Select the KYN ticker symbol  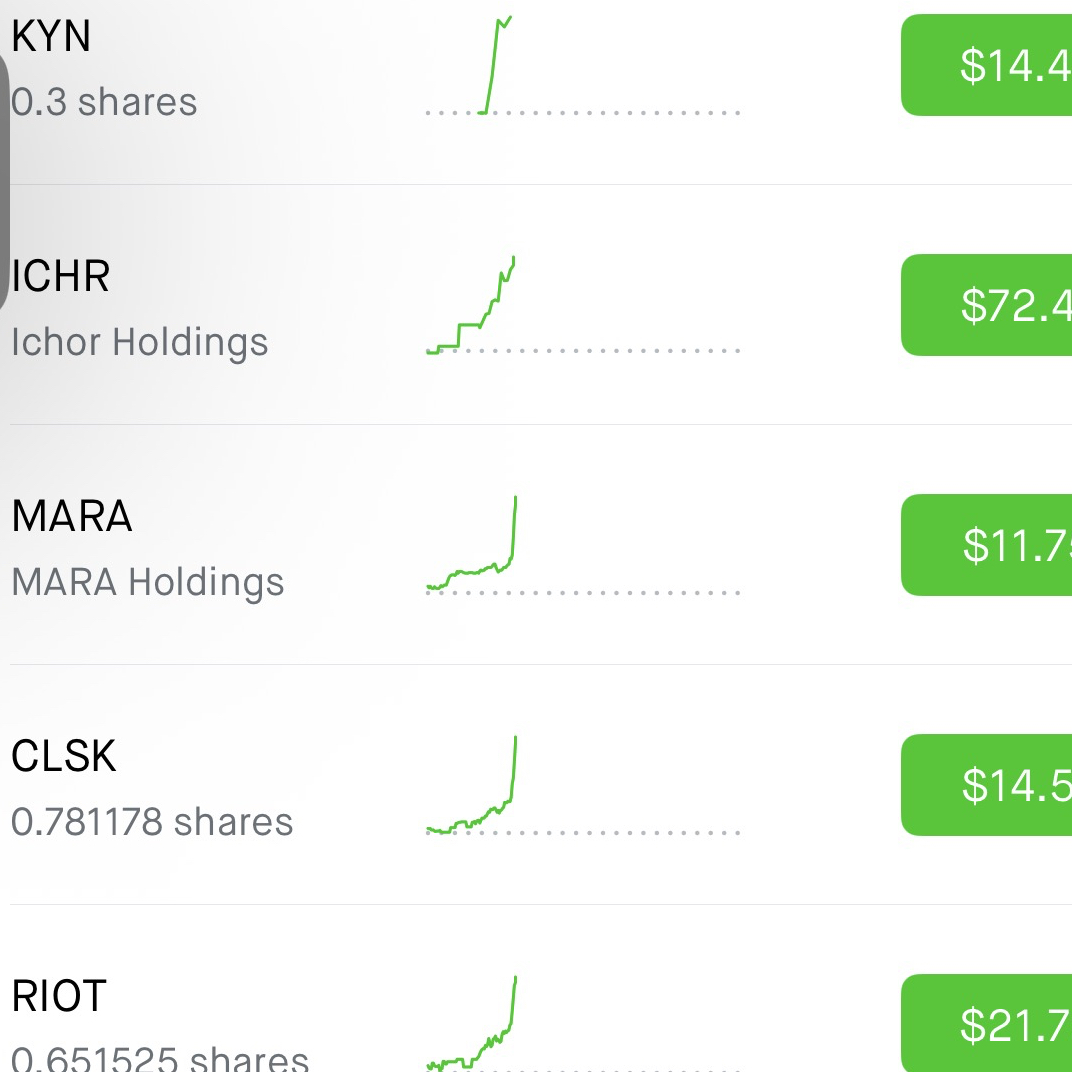click(51, 36)
